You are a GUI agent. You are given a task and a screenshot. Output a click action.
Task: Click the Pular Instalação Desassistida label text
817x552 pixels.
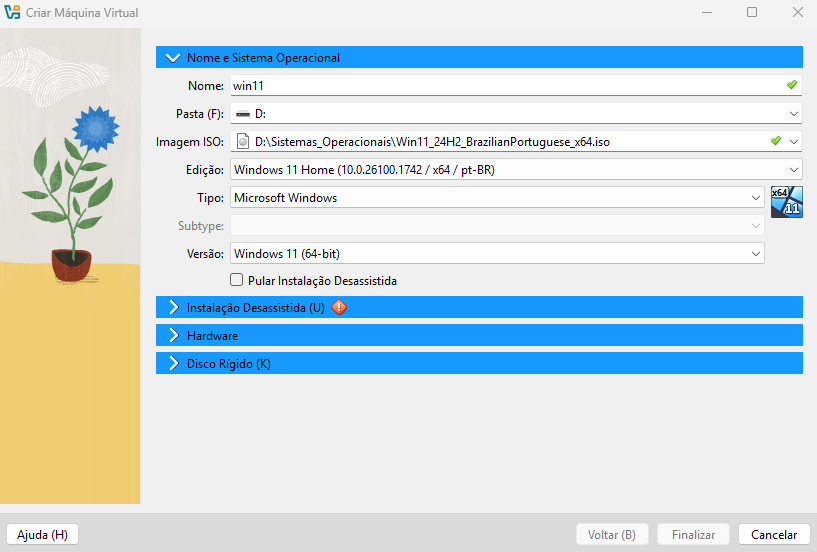click(x=322, y=280)
